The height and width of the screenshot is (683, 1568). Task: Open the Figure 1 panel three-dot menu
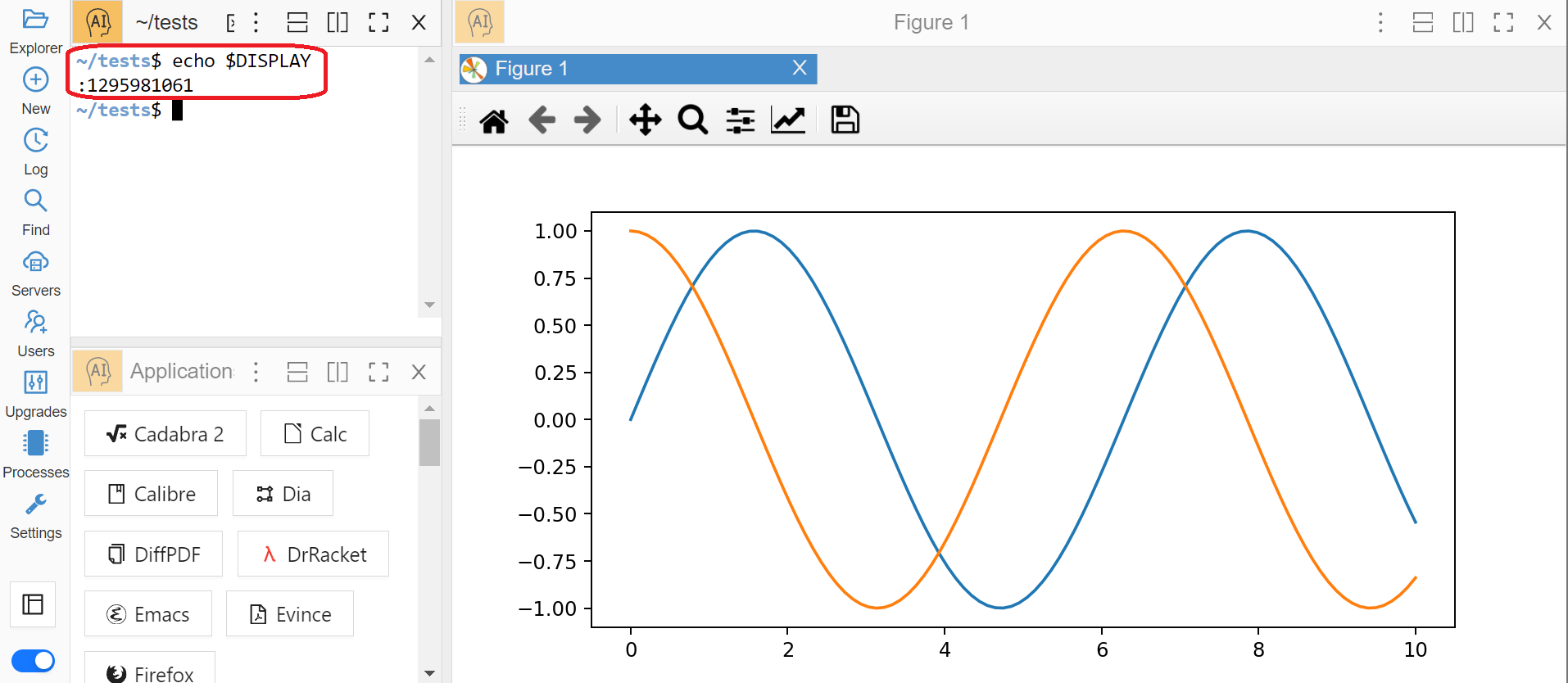click(1380, 22)
